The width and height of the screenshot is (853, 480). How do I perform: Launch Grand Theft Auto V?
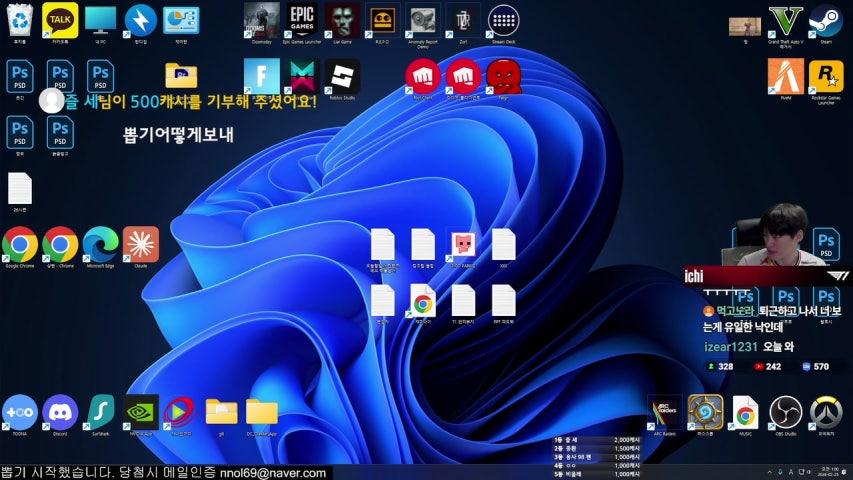click(785, 19)
